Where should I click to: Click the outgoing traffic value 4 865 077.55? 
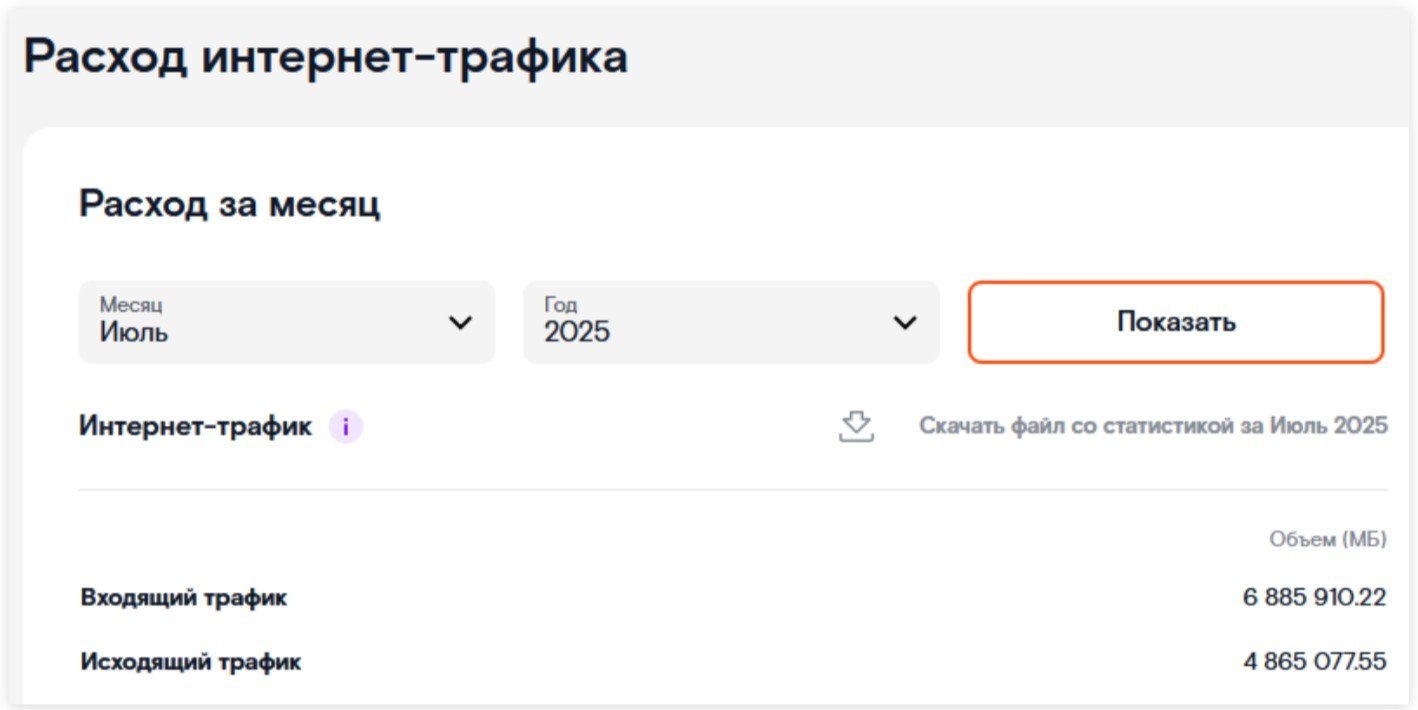click(x=1315, y=662)
